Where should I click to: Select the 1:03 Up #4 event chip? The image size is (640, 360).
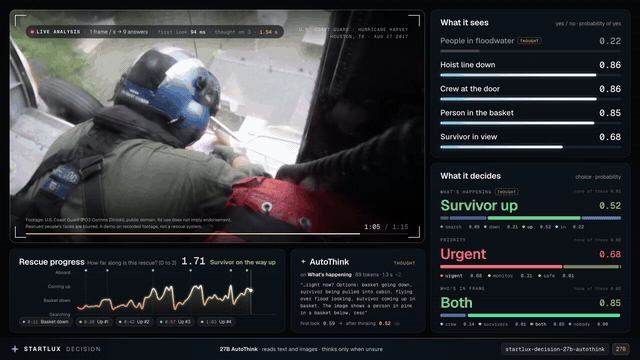point(216,322)
